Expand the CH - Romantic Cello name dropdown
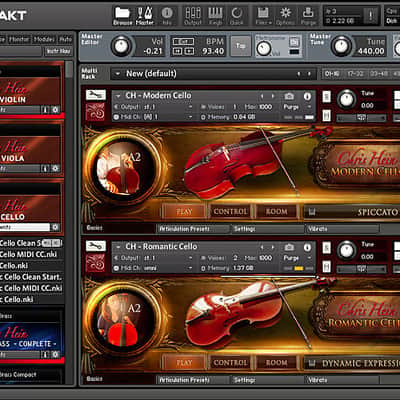The image size is (400, 400). click(x=118, y=247)
